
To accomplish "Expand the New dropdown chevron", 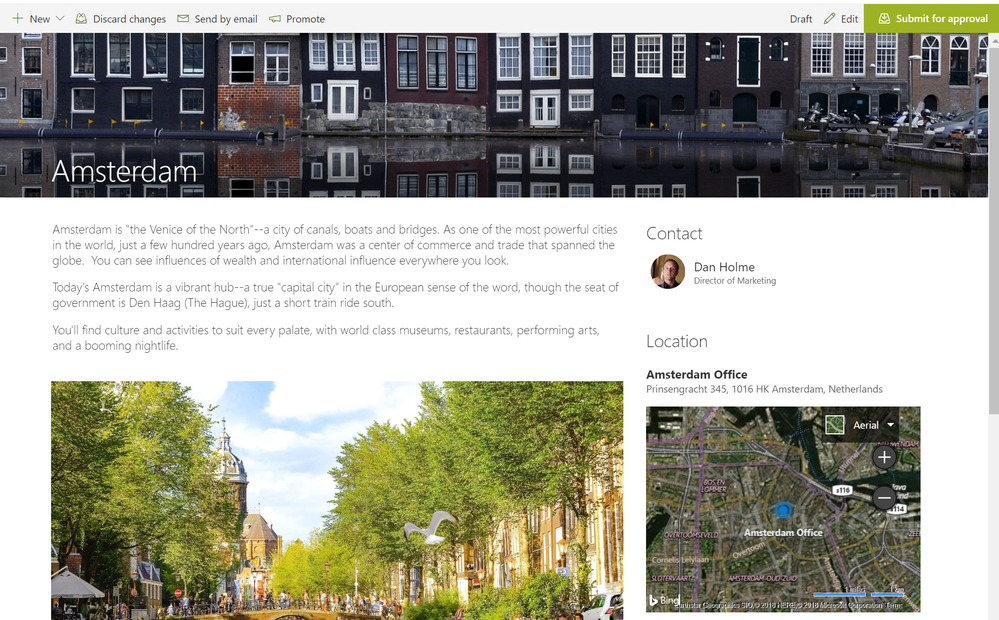I will 60,18.
